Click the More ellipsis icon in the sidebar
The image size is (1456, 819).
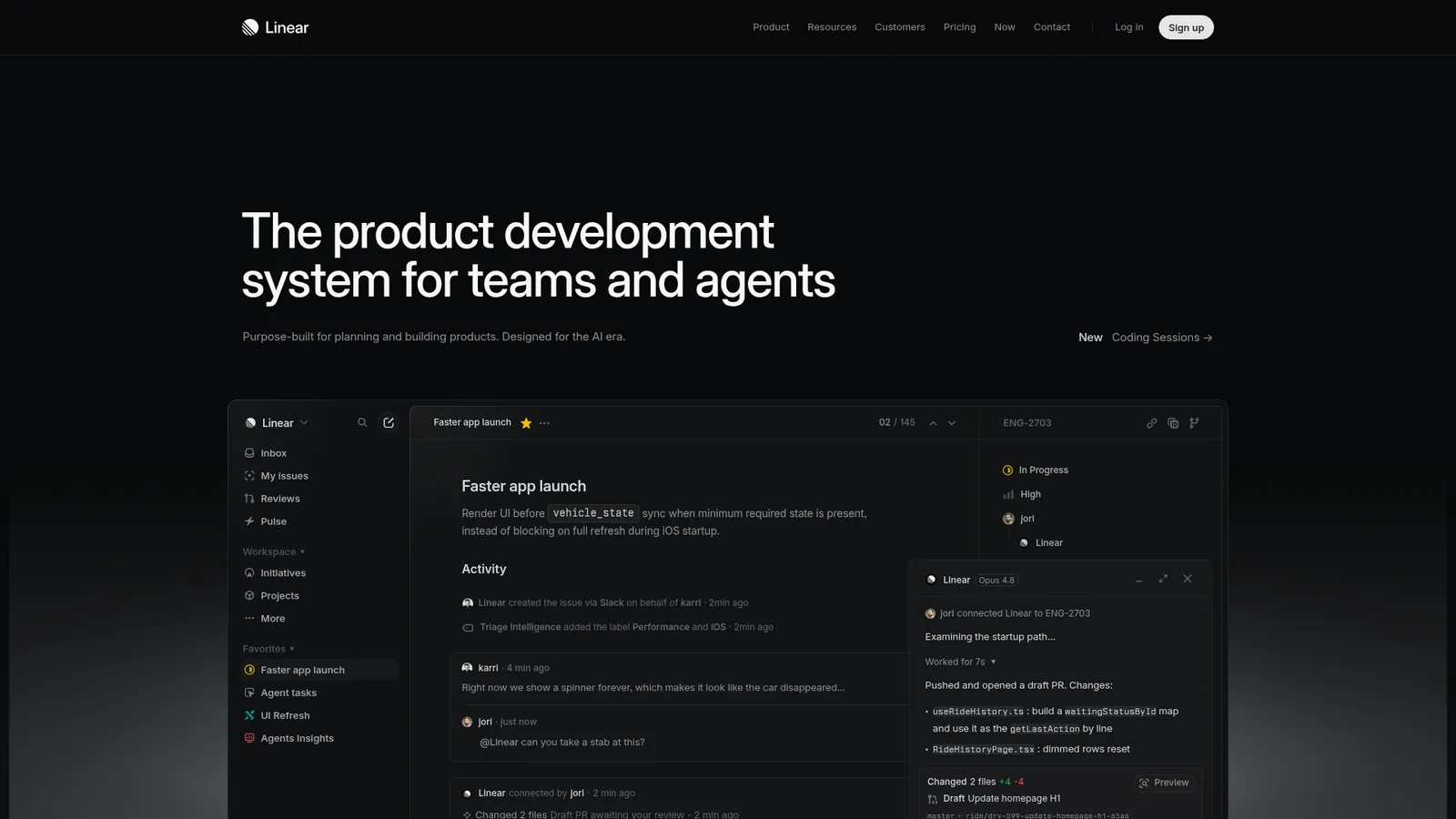pos(249,619)
